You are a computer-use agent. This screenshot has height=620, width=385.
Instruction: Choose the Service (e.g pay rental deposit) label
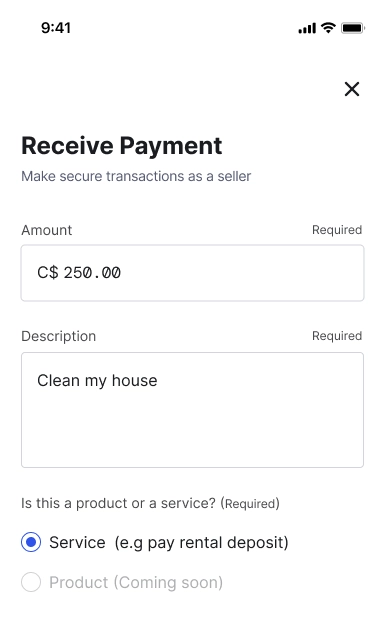pyautogui.click(x=169, y=542)
